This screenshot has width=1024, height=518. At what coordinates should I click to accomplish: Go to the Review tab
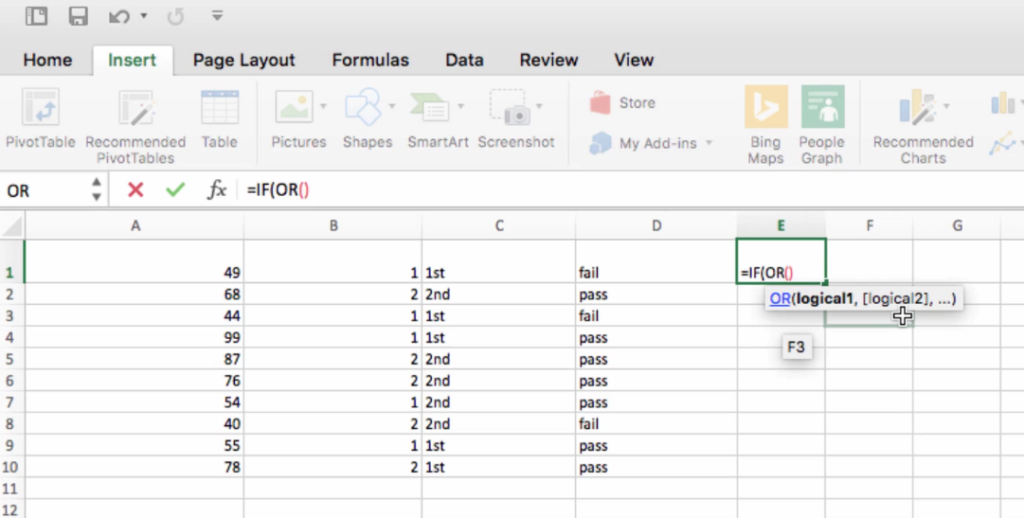pos(549,60)
